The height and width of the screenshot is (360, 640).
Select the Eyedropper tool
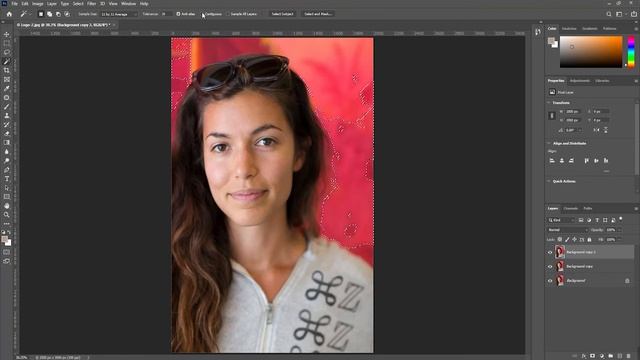pos(7,89)
